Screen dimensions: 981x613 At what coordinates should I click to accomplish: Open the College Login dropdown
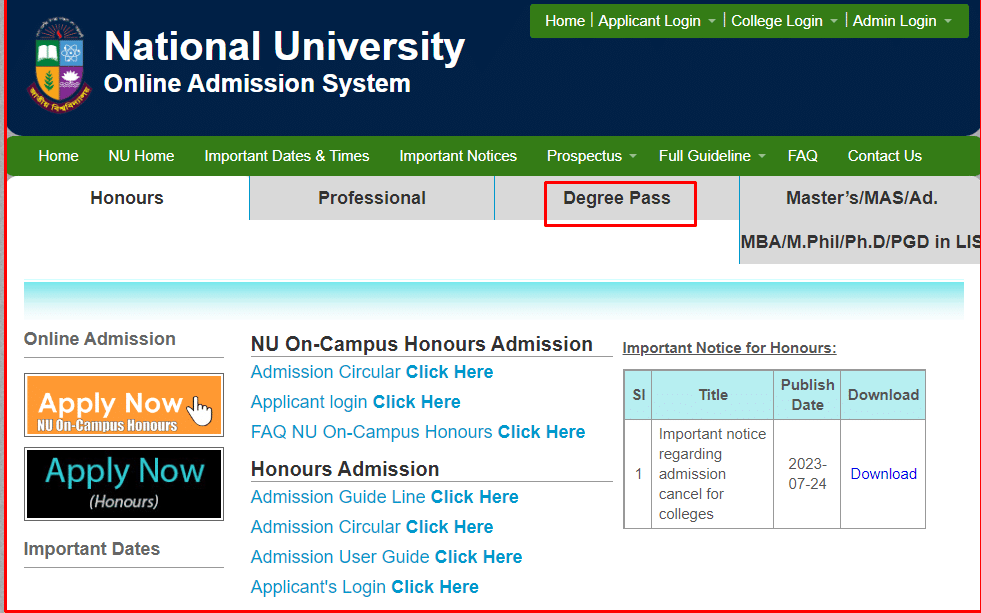[779, 20]
